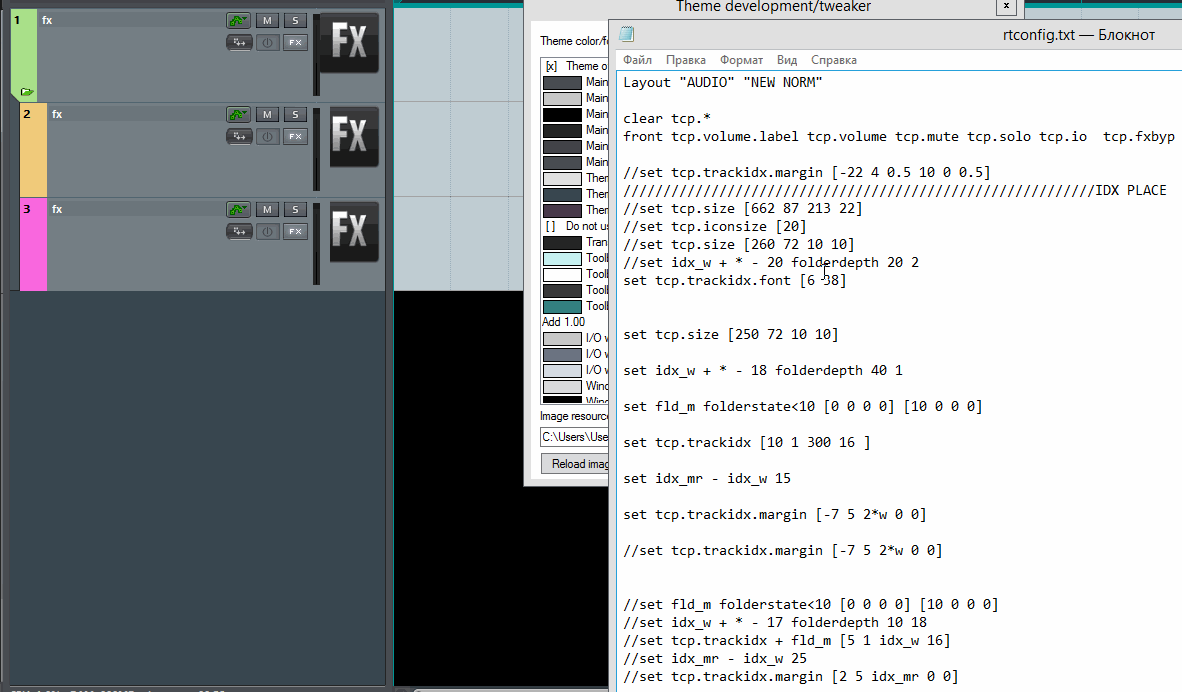Viewport: 1182px width, 692px height.
Task: Open envelope settings on track 2
Action: [x=238, y=115]
